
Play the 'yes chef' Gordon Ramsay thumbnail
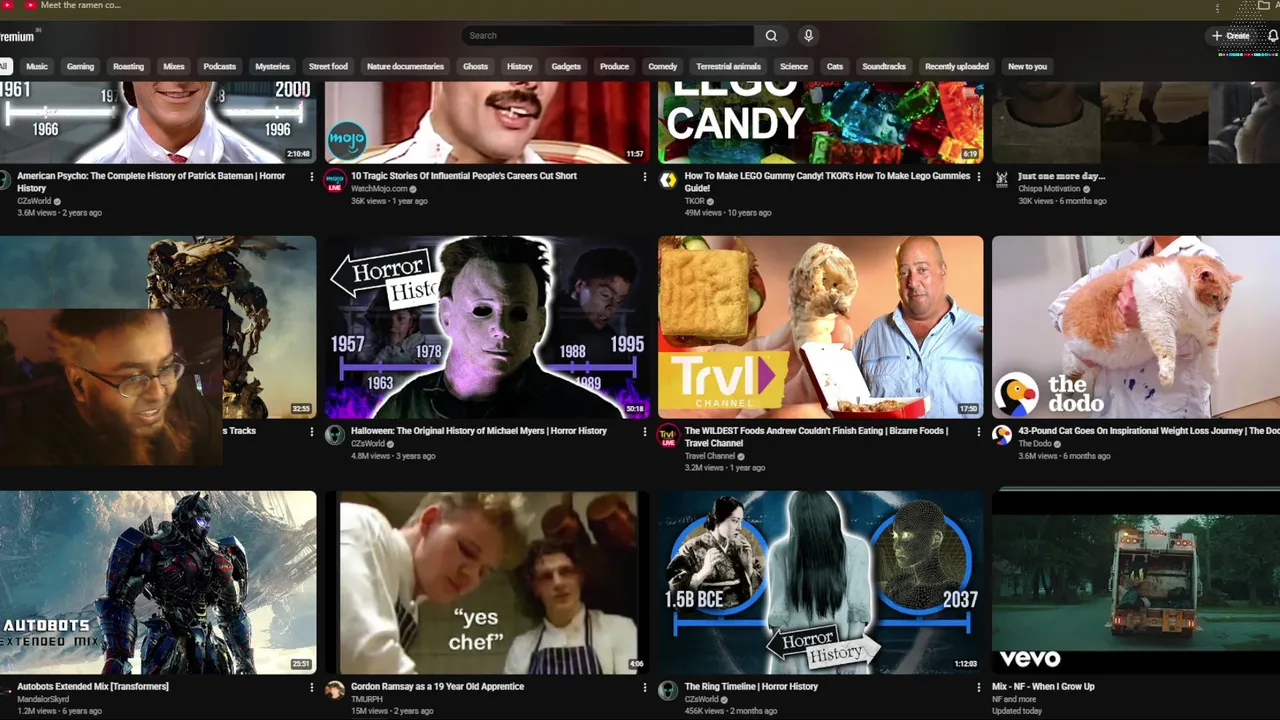pyautogui.click(x=487, y=582)
